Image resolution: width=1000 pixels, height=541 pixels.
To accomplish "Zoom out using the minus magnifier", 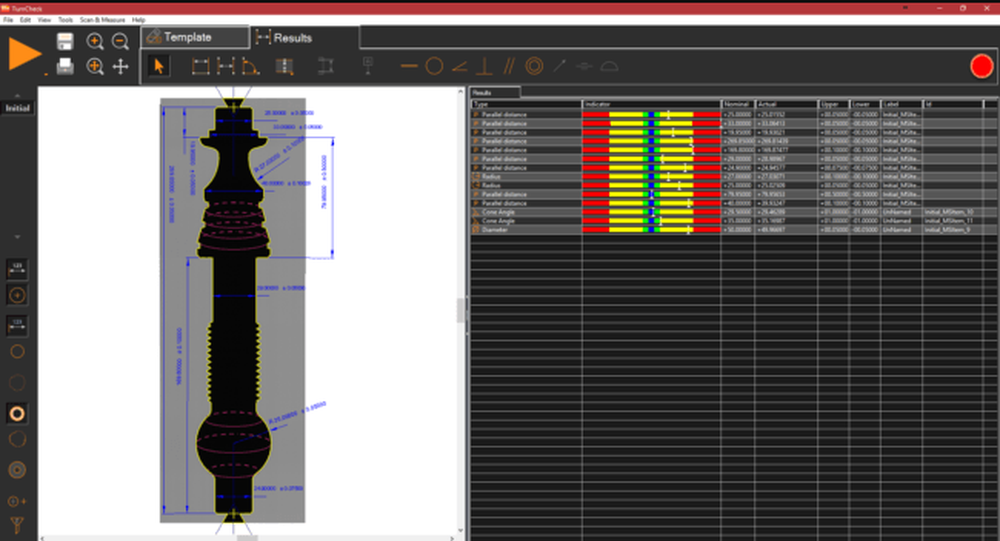I will (120, 41).
